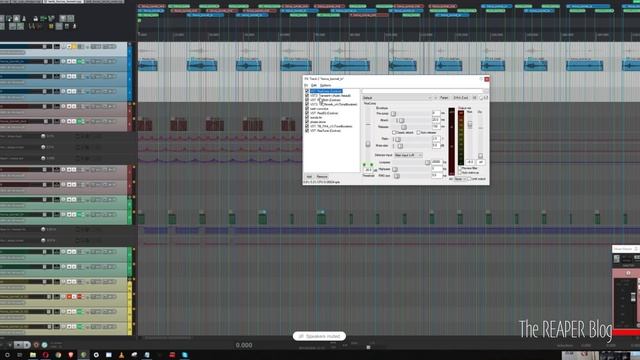Click the Release slider handle in ReaComp

pyautogui.click(x=404, y=127)
